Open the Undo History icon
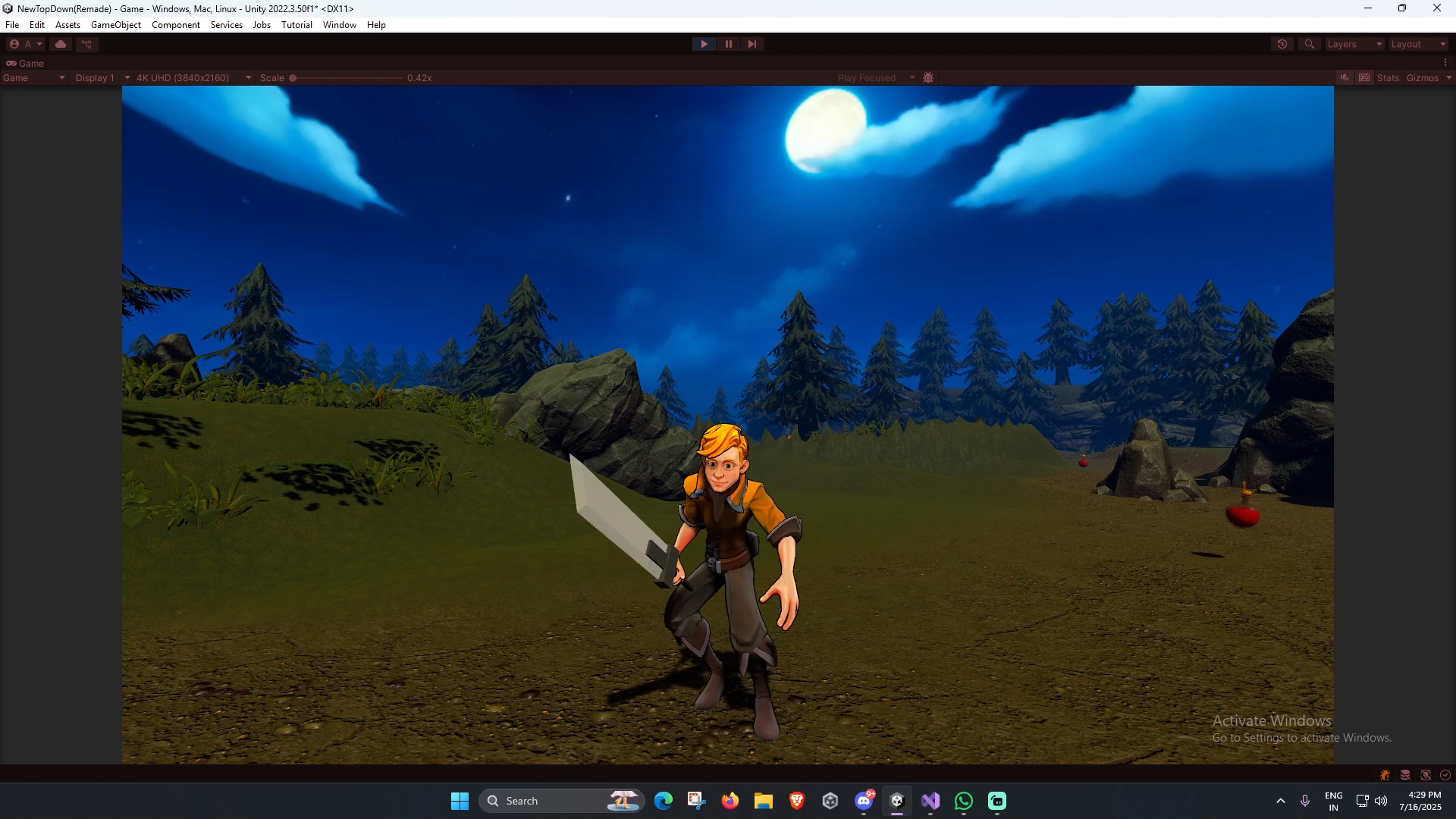The image size is (1456, 819). [x=1282, y=44]
